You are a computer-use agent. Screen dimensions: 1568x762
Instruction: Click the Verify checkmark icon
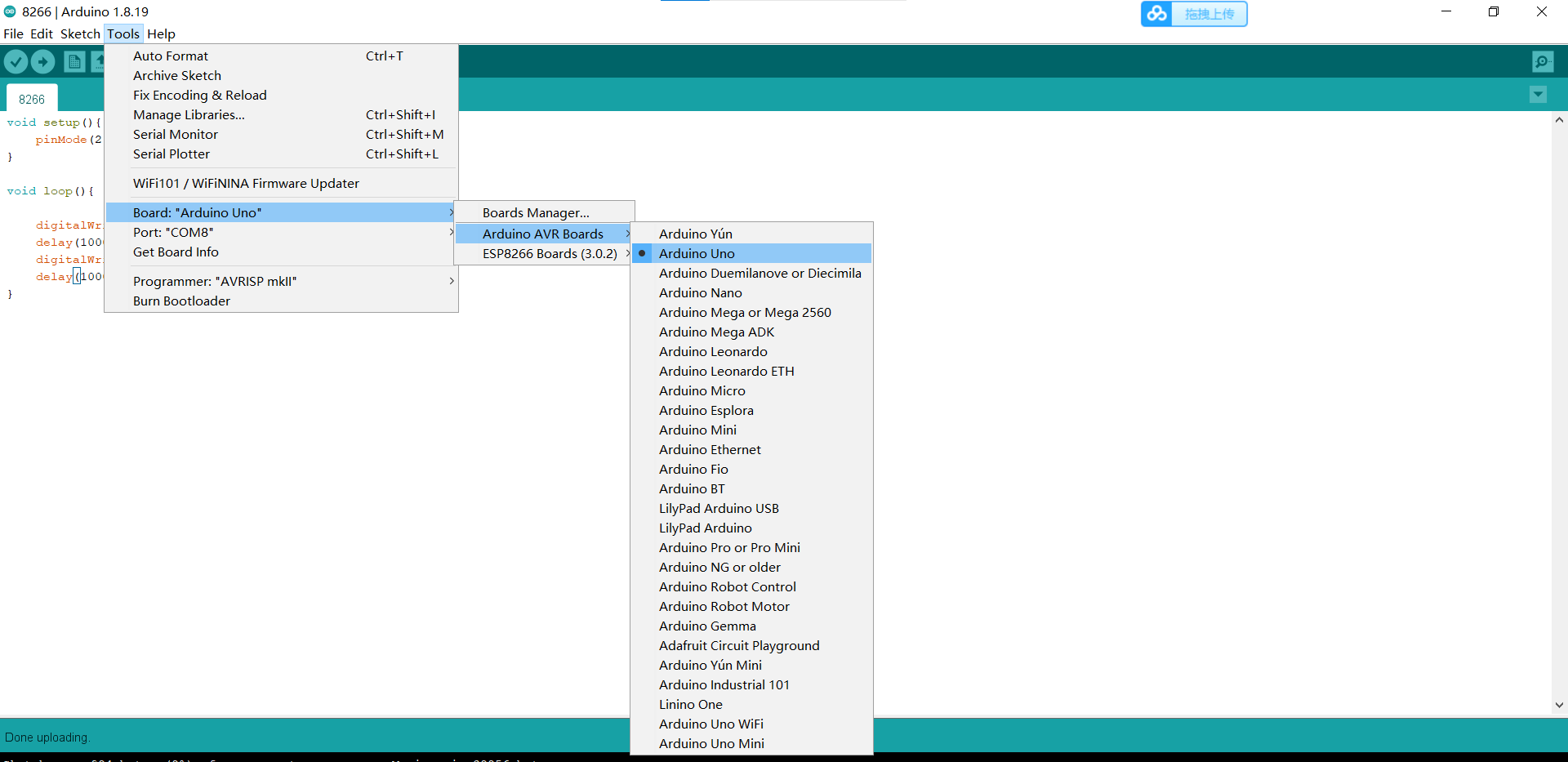(16, 61)
